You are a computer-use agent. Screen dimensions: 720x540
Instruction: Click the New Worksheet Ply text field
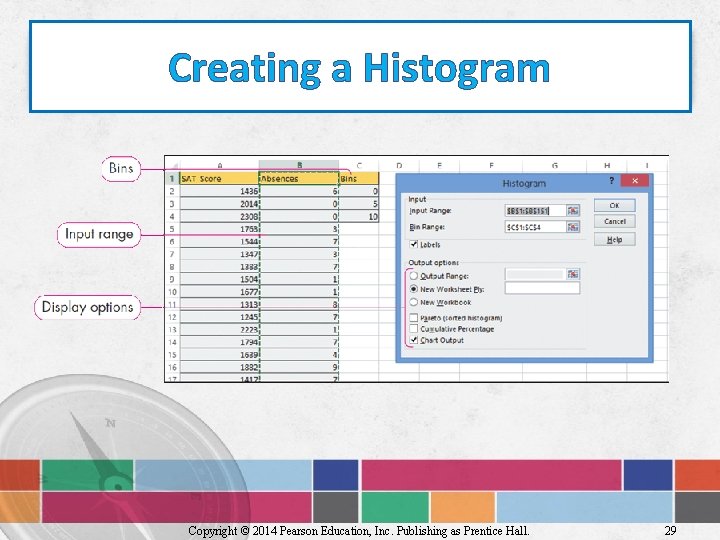click(x=542, y=288)
